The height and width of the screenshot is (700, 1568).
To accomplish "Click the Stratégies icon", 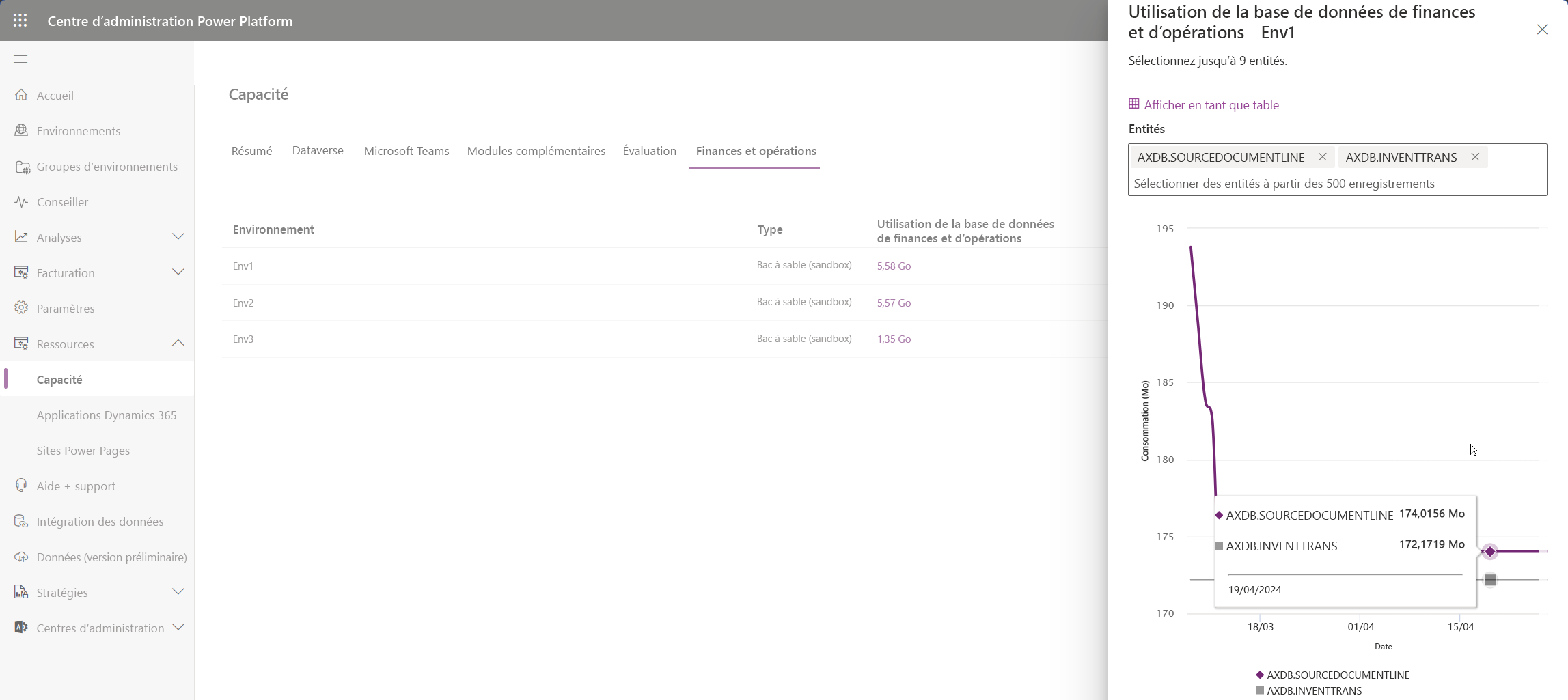I will click(x=21, y=592).
